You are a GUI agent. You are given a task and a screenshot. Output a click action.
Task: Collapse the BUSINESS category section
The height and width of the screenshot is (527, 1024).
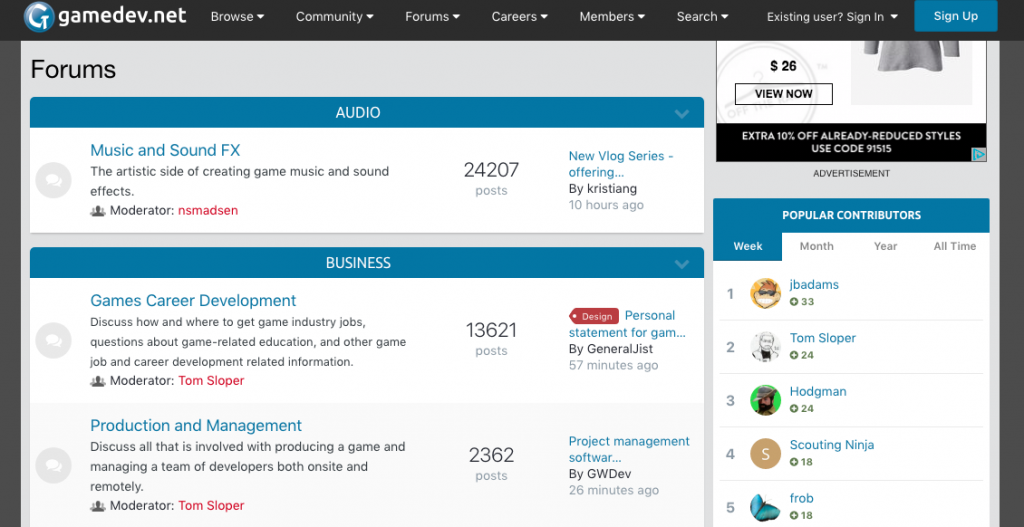[682, 264]
